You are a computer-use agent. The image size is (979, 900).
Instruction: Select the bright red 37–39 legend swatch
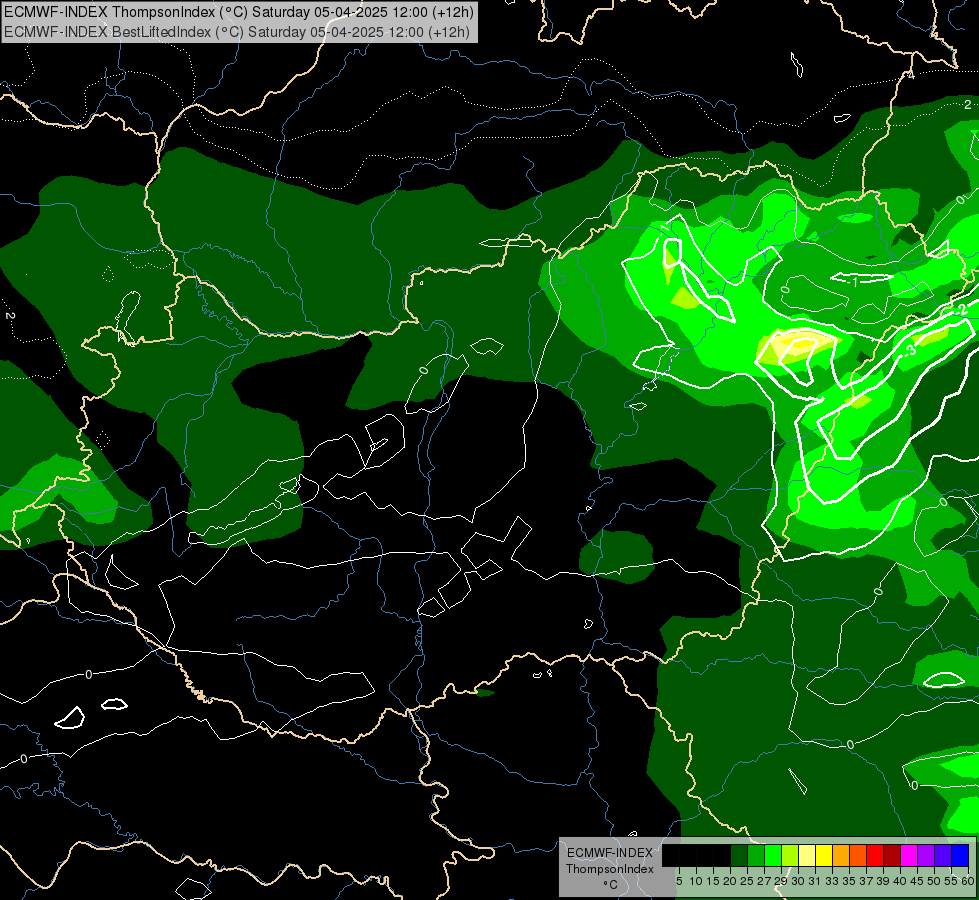[875, 855]
